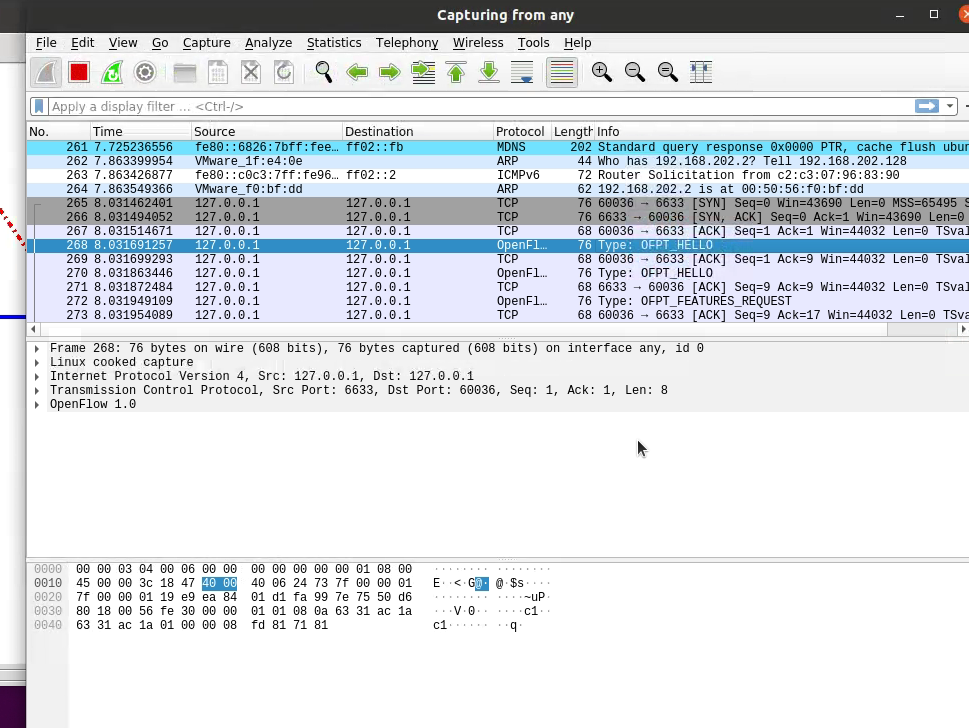This screenshot has height=728, width=969.
Task: Jump to last packet down arrow
Action: [x=489, y=72]
